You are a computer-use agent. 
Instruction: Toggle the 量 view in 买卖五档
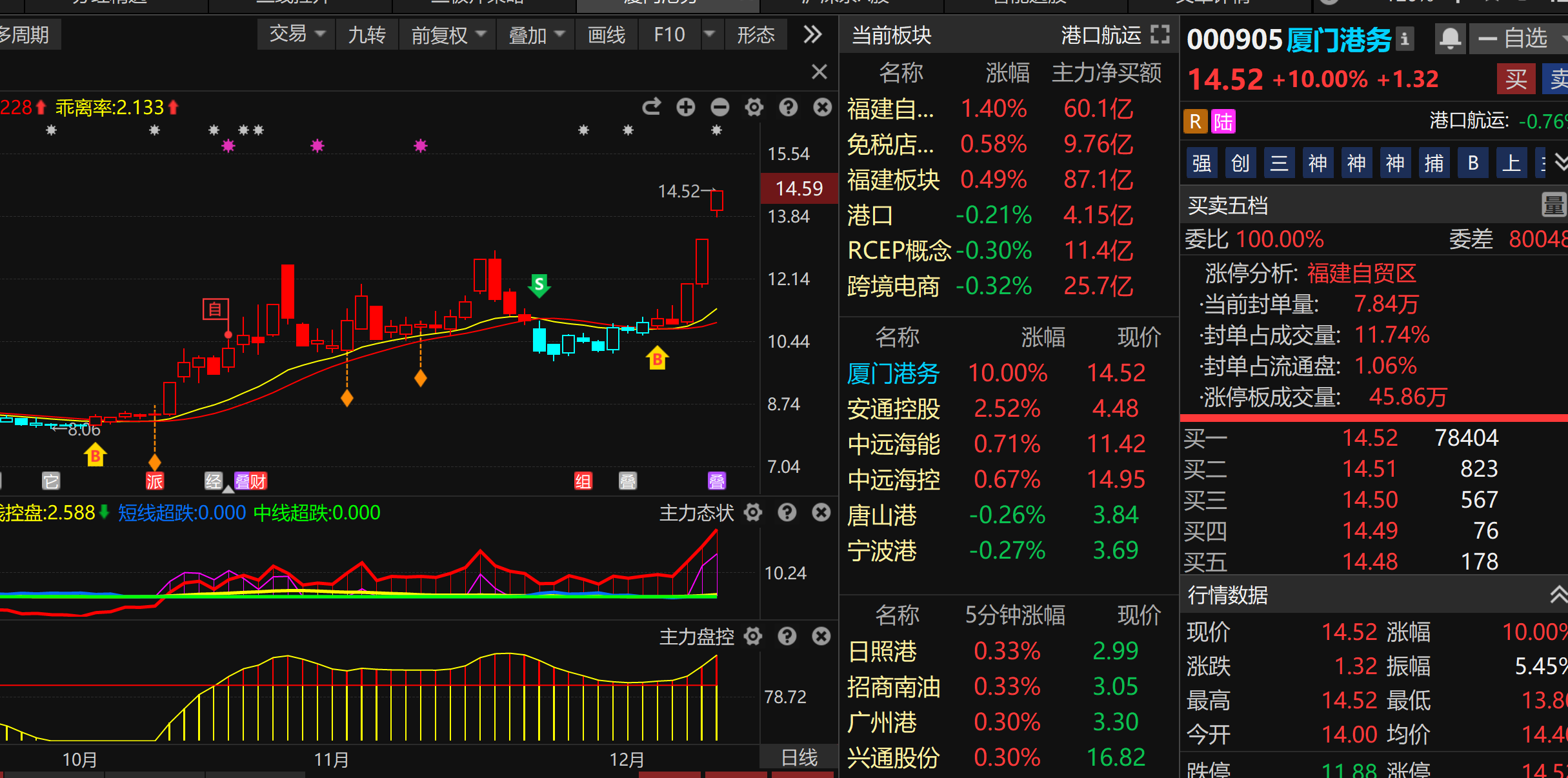[x=1553, y=206]
